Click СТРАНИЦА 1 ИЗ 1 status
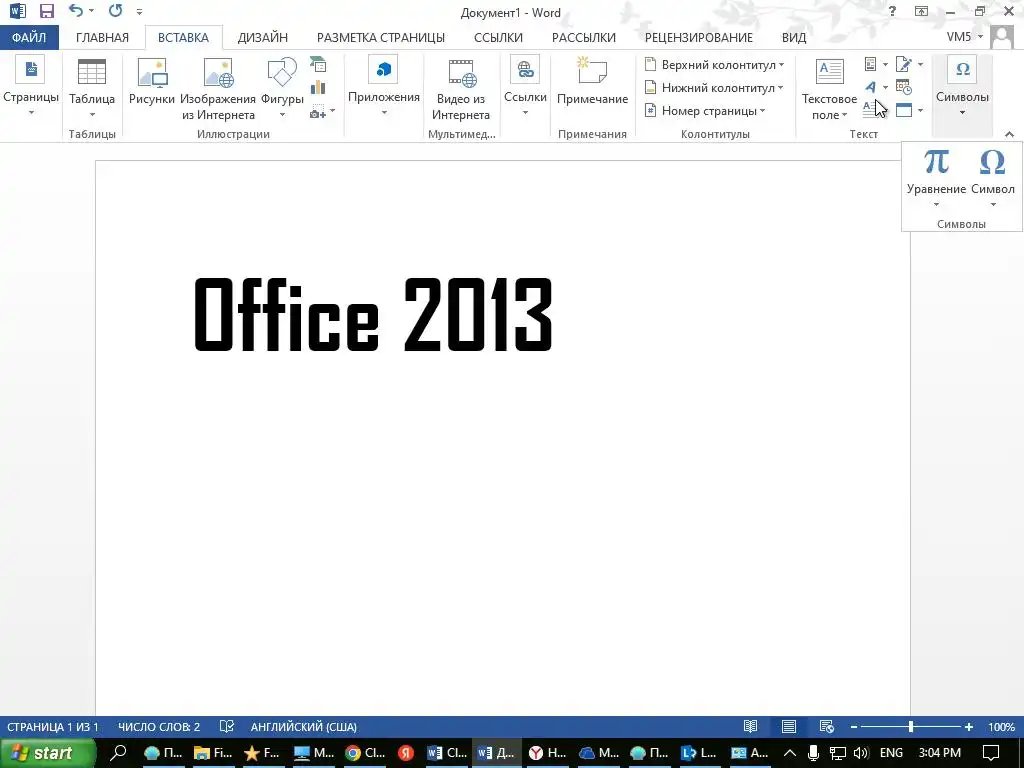Screen dimensions: 1024x768 [x=52, y=727]
